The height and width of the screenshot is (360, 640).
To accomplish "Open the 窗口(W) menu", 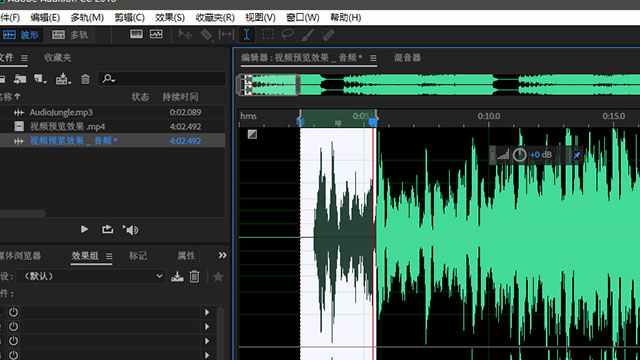I will pos(302,18).
